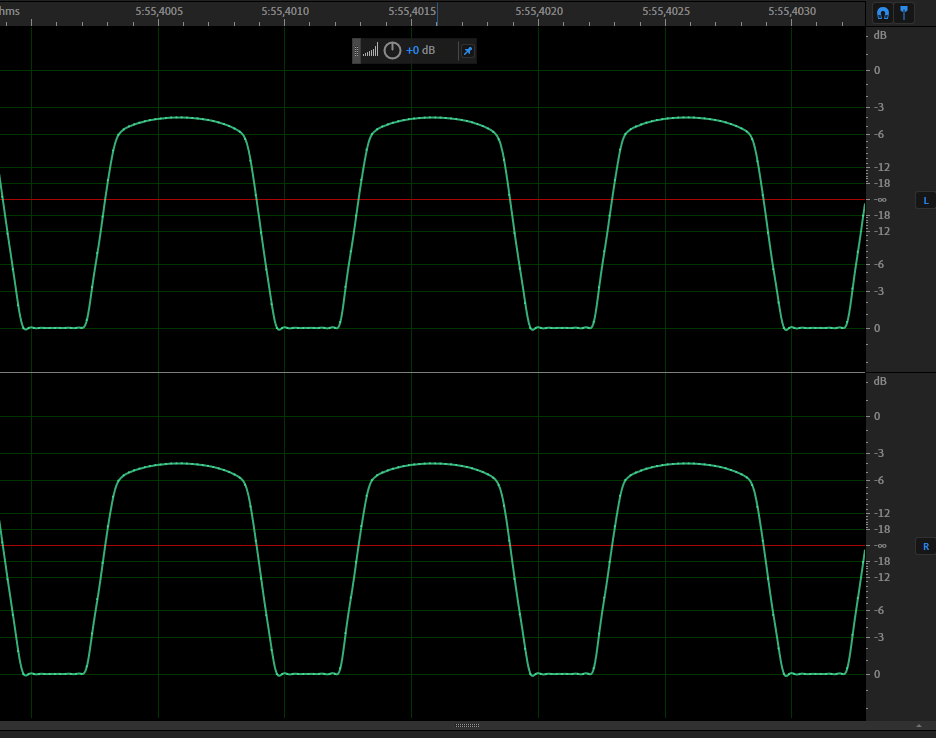Toggle the snapping magnet icon
The width and height of the screenshot is (936, 738).
[883, 12]
